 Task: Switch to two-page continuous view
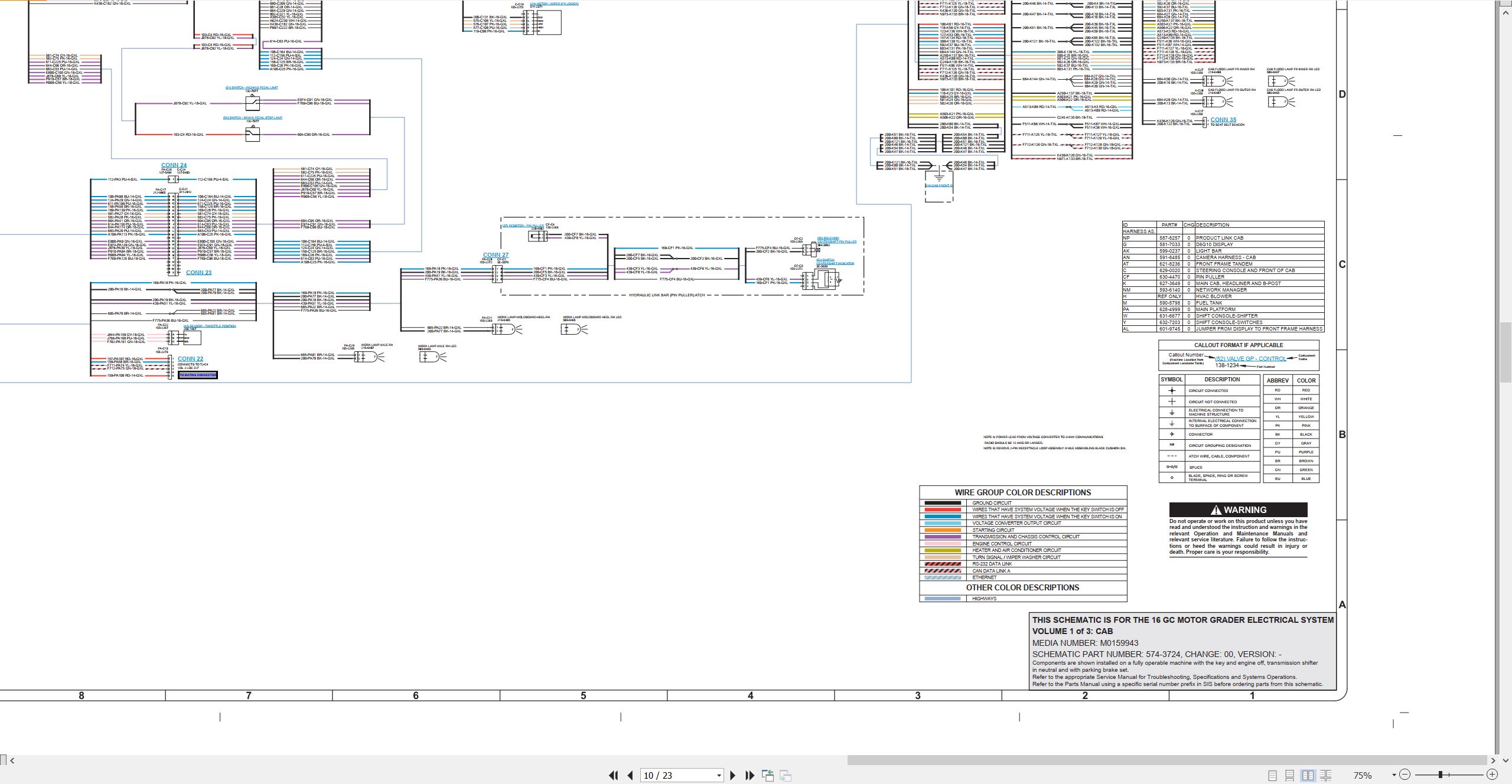[1325, 775]
